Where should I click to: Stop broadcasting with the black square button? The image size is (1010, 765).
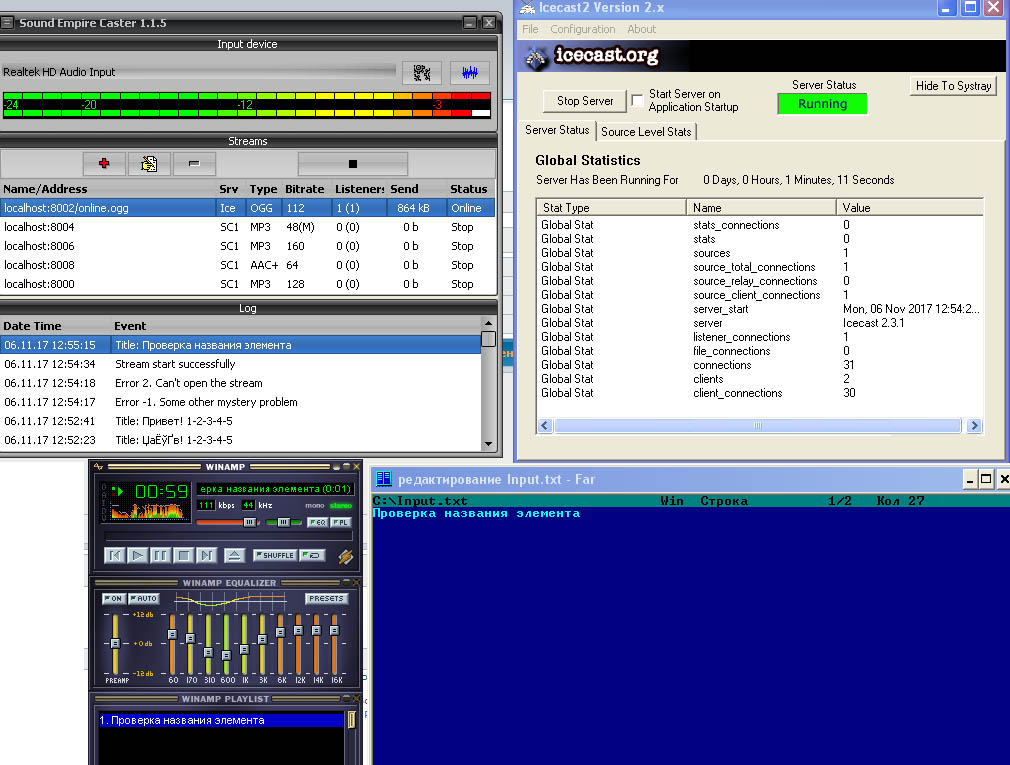point(352,164)
